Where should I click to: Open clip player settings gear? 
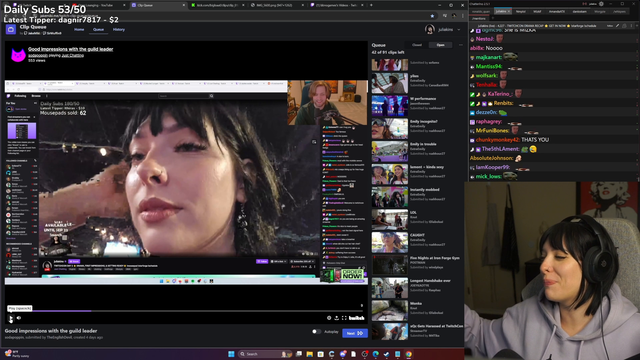click(x=329, y=318)
